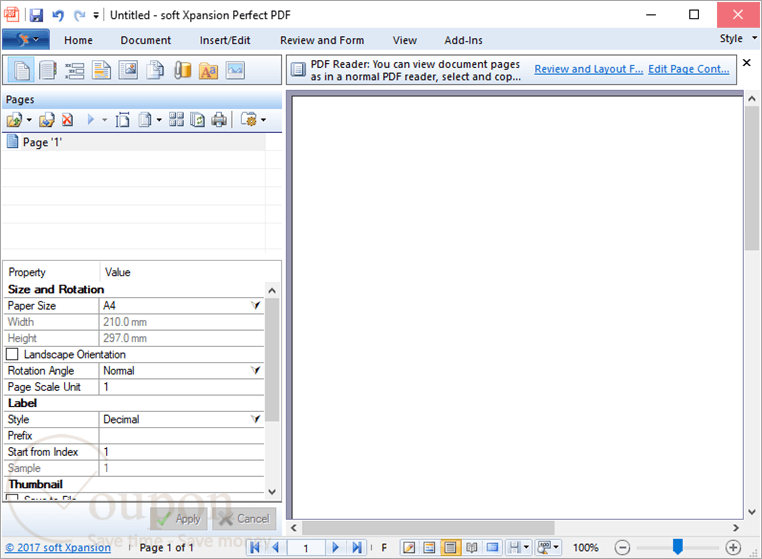Click the extract pages to folder icon
Image resolution: width=762 pixels, height=559 pixels.
point(47,120)
